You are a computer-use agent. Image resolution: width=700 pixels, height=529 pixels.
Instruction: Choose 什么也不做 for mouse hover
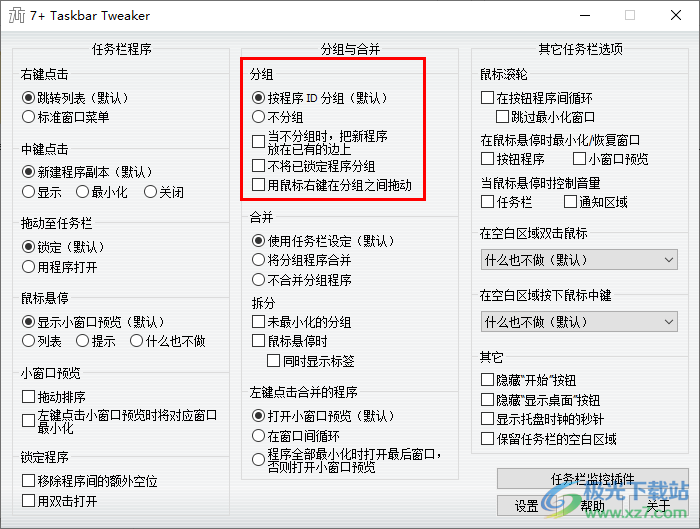[x=136, y=341]
